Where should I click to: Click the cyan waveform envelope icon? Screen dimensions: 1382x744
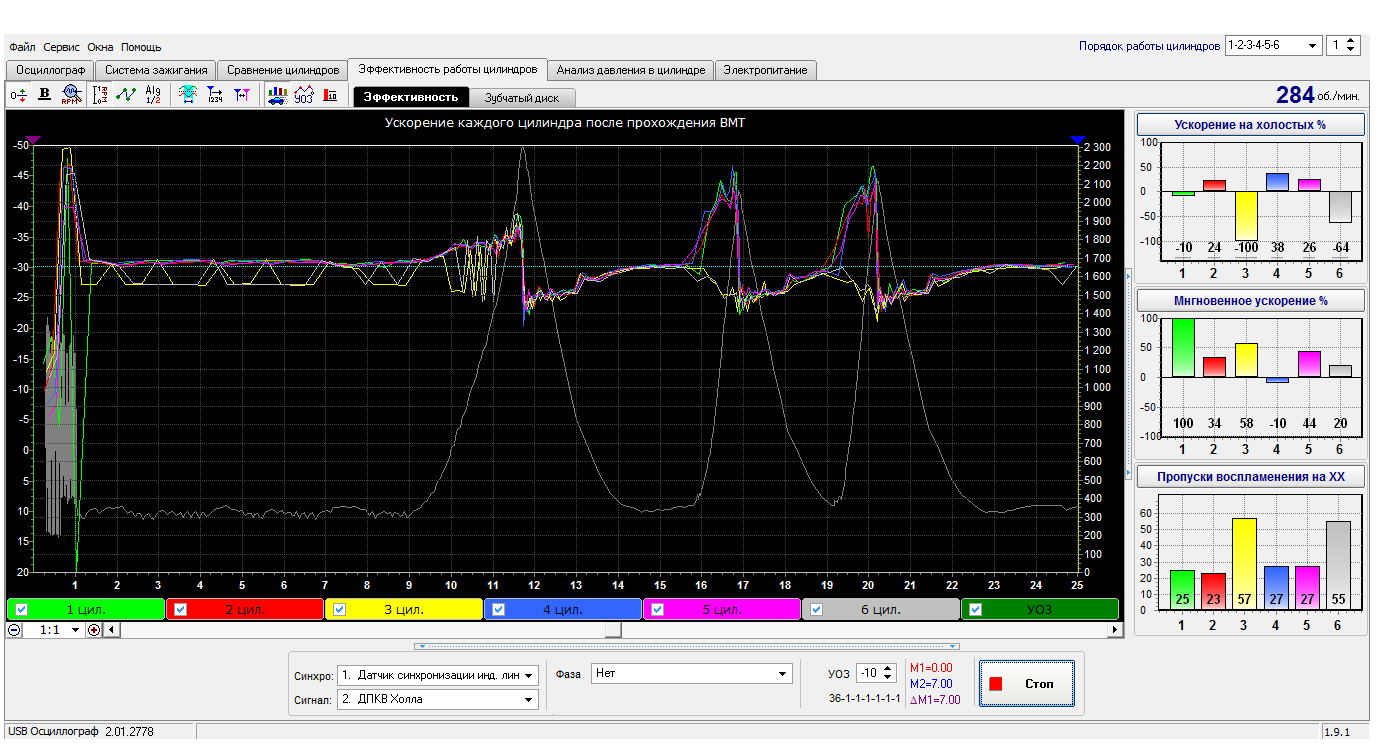pos(187,95)
